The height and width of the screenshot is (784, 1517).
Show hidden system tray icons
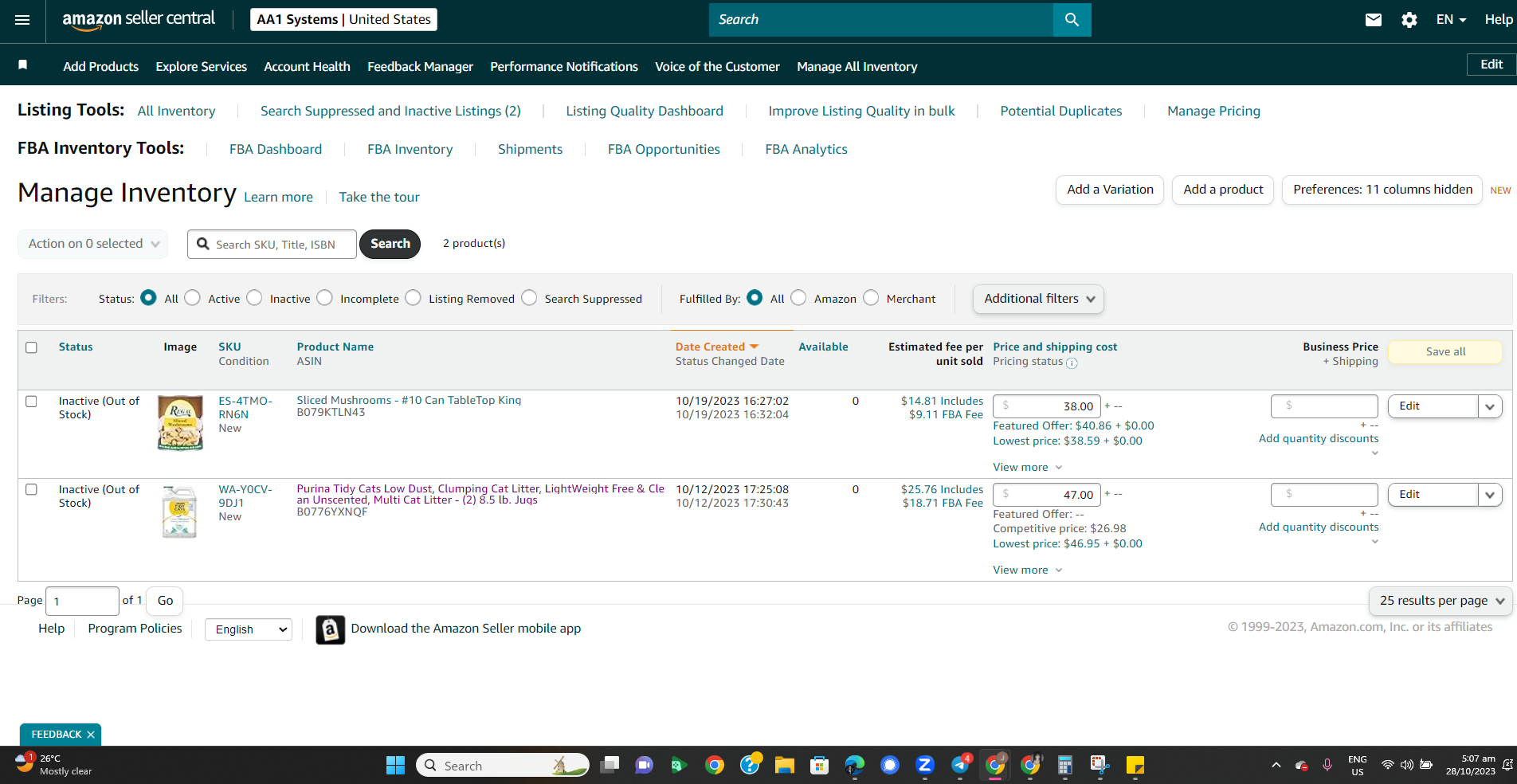point(1276,766)
